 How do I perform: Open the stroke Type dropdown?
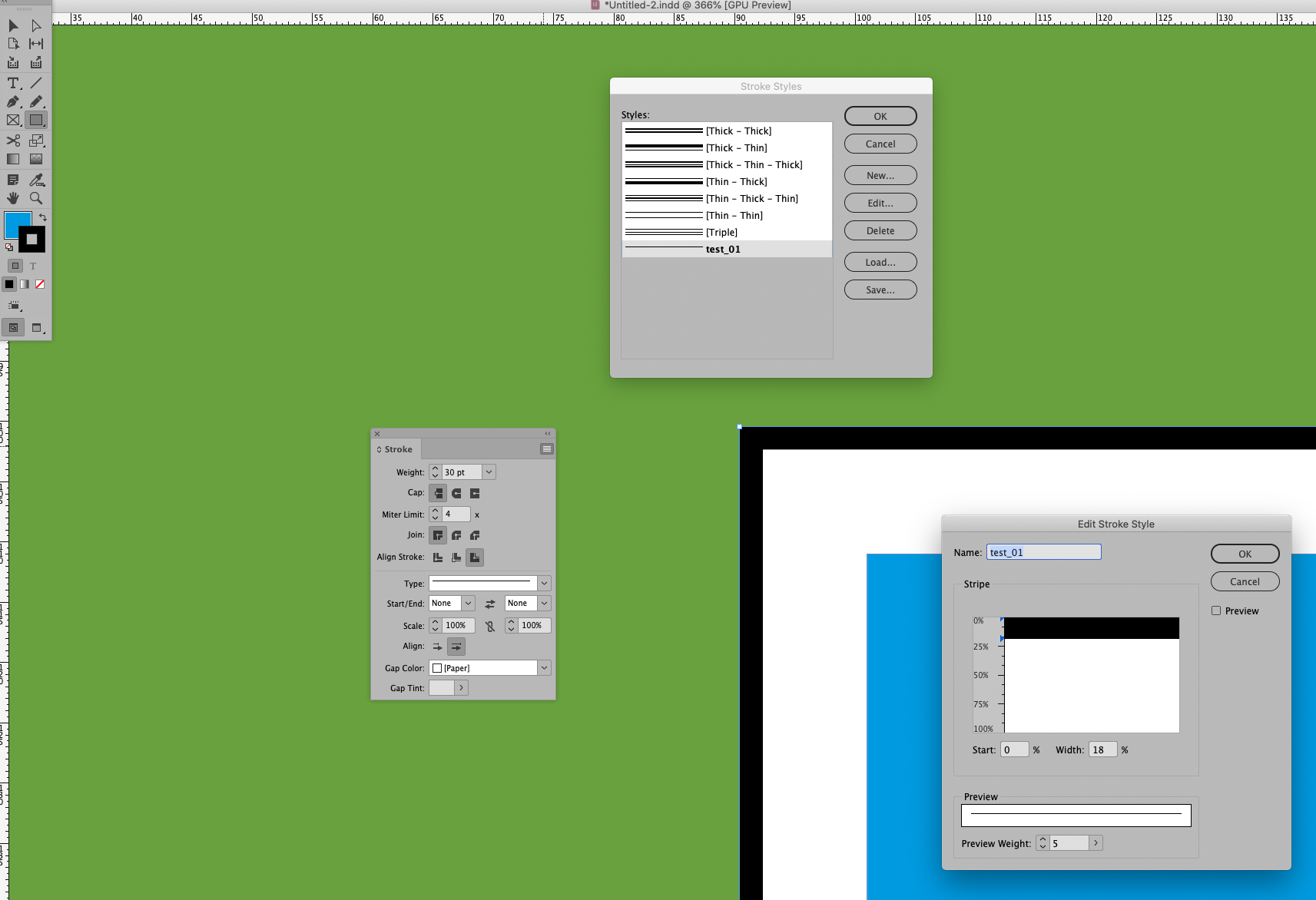pyautogui.click(x=544, y=583)
